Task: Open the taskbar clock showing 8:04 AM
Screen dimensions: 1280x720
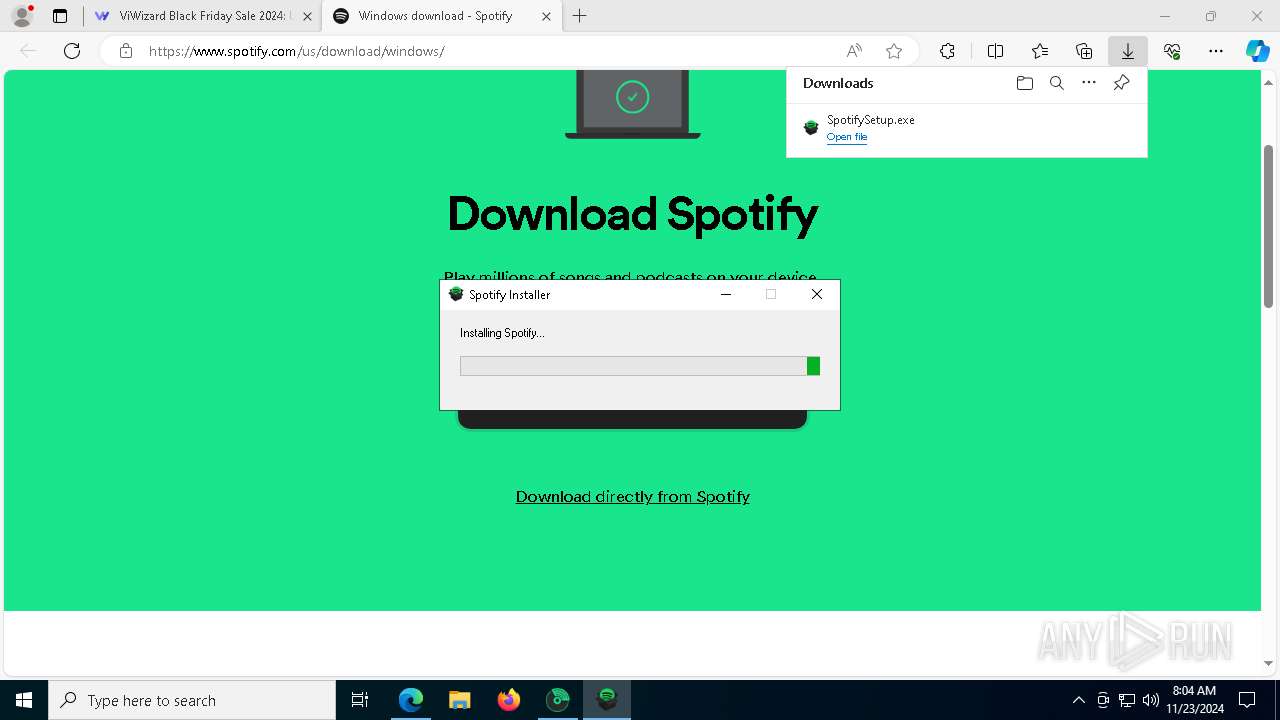Action: [1194, 700]
